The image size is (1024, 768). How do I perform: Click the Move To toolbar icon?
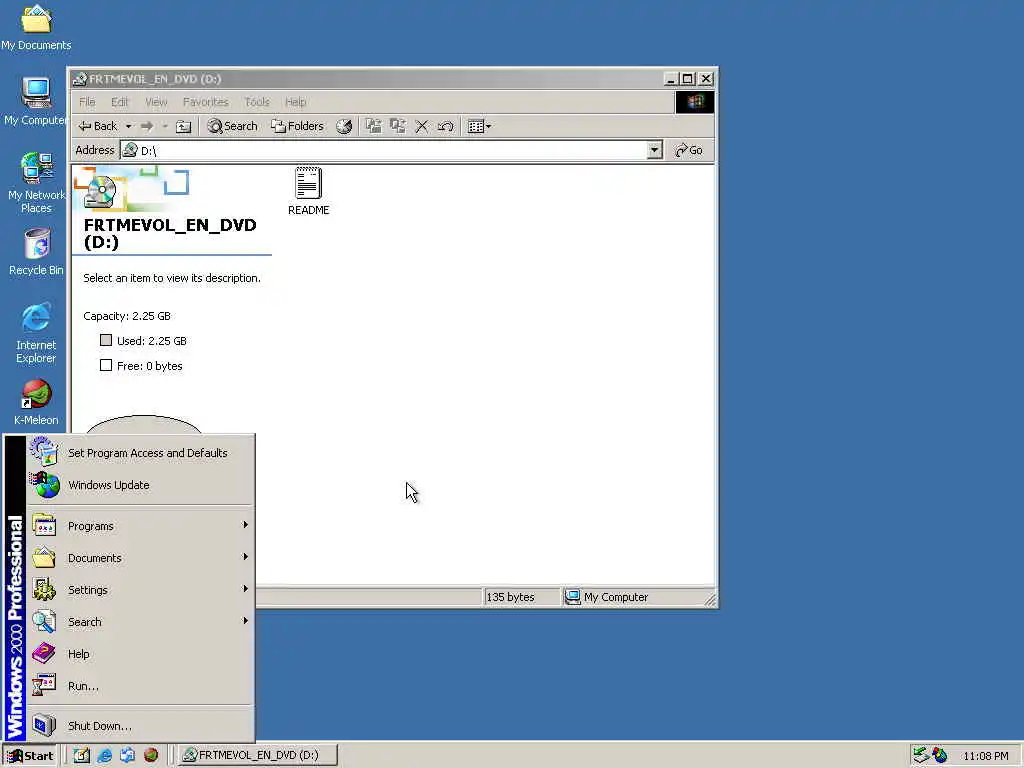[374, 126]
